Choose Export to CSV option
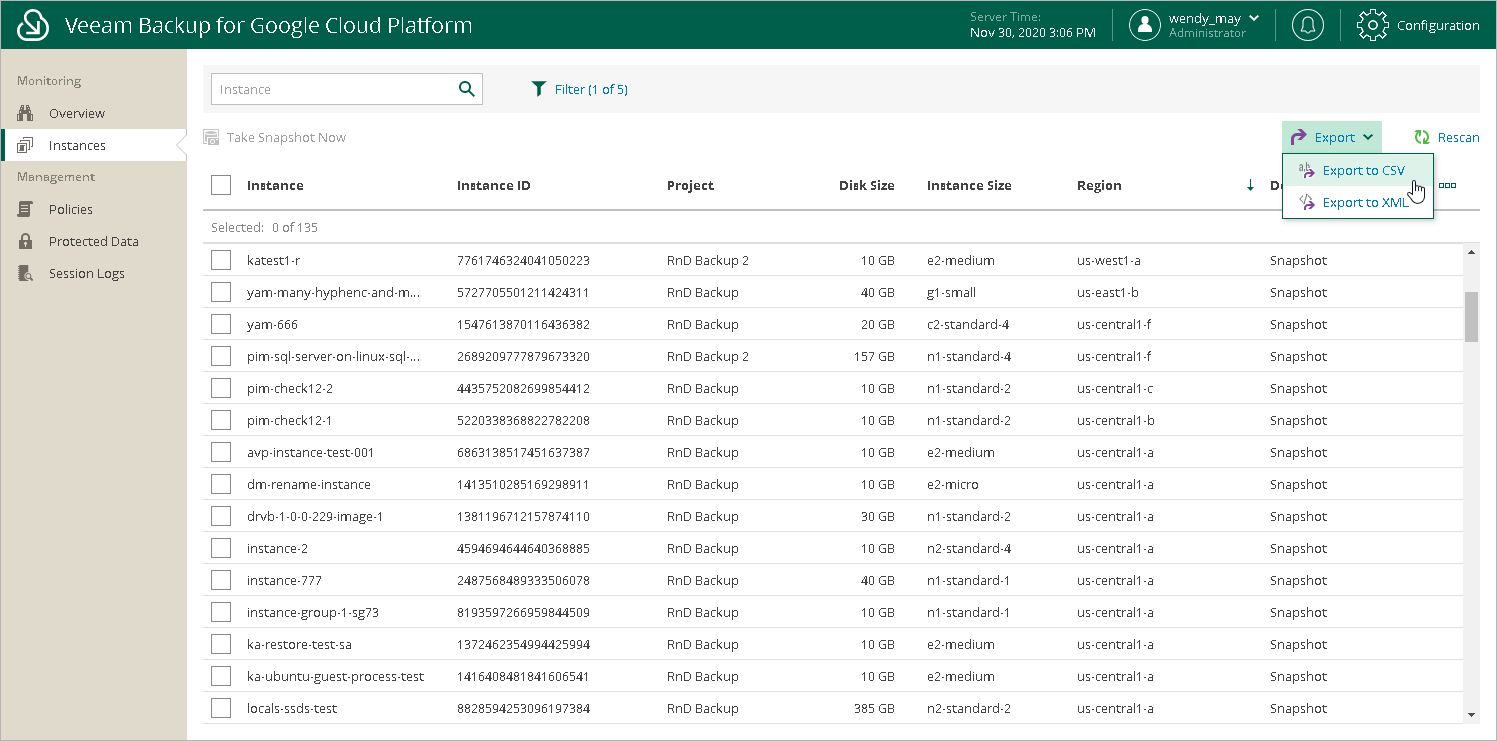Image resolution: width=1497 pixels, height=741 pixels. [1362, 171]
